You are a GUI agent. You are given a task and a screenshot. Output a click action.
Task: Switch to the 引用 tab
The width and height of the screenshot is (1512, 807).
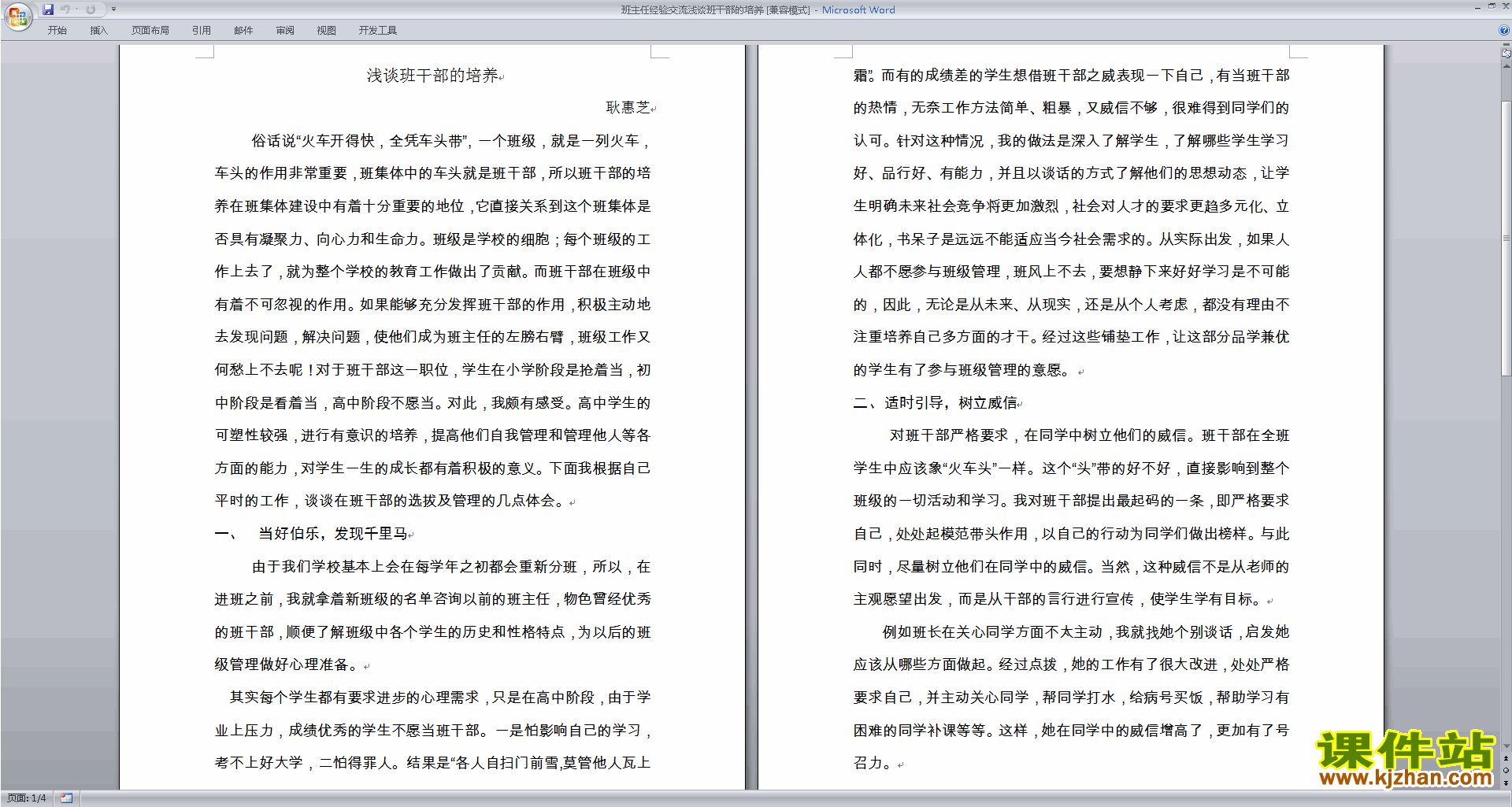point(202,31)
